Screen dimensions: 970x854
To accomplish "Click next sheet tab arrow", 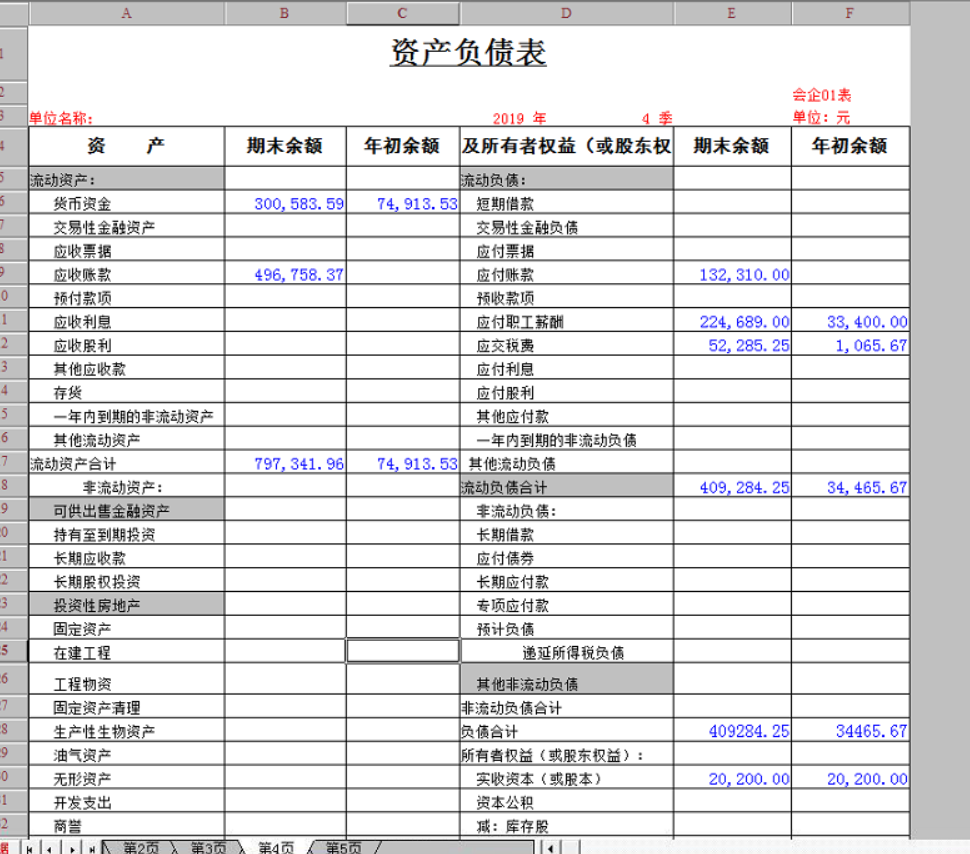I will coord(71,849).
